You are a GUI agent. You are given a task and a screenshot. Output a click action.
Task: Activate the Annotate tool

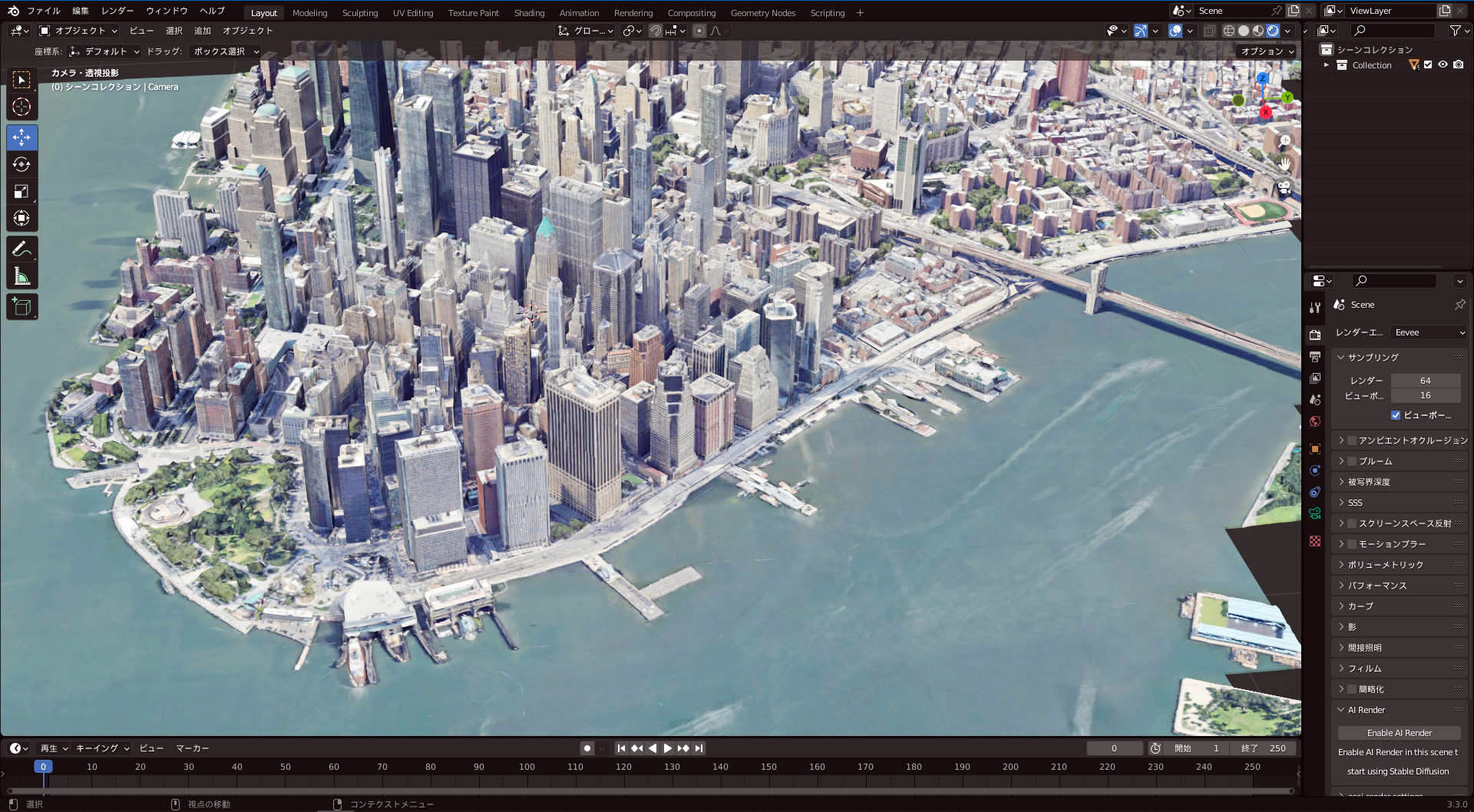coord(22,248)
